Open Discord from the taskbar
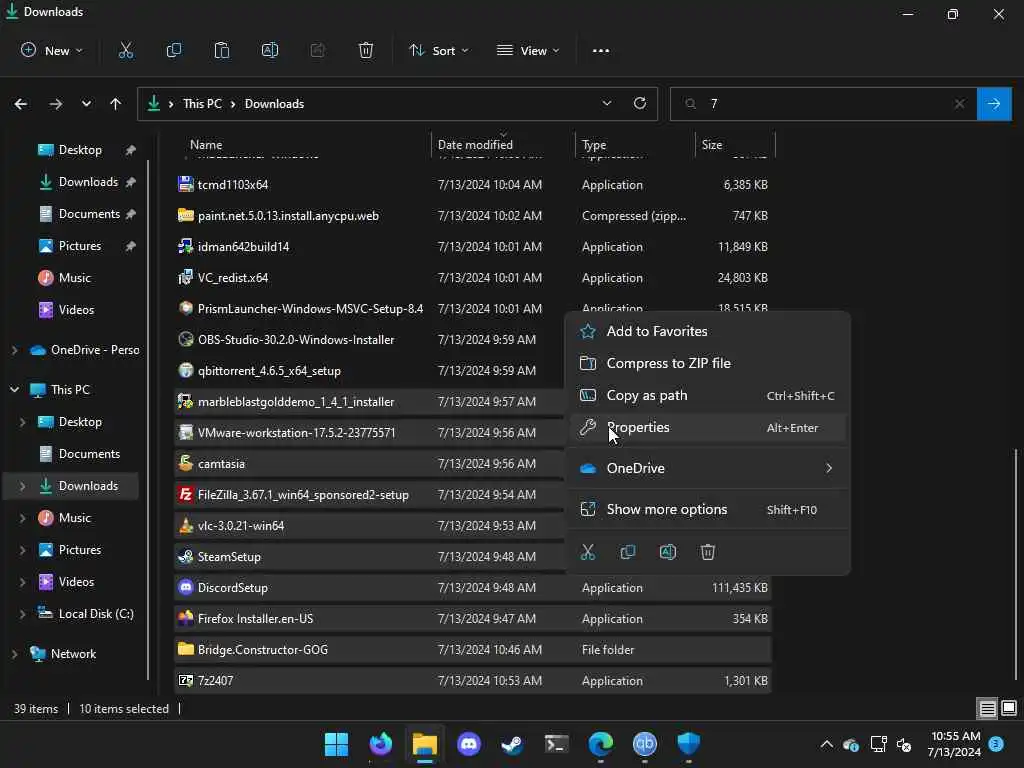Screen dimensions: 1024x768 (x=469, y=744)
